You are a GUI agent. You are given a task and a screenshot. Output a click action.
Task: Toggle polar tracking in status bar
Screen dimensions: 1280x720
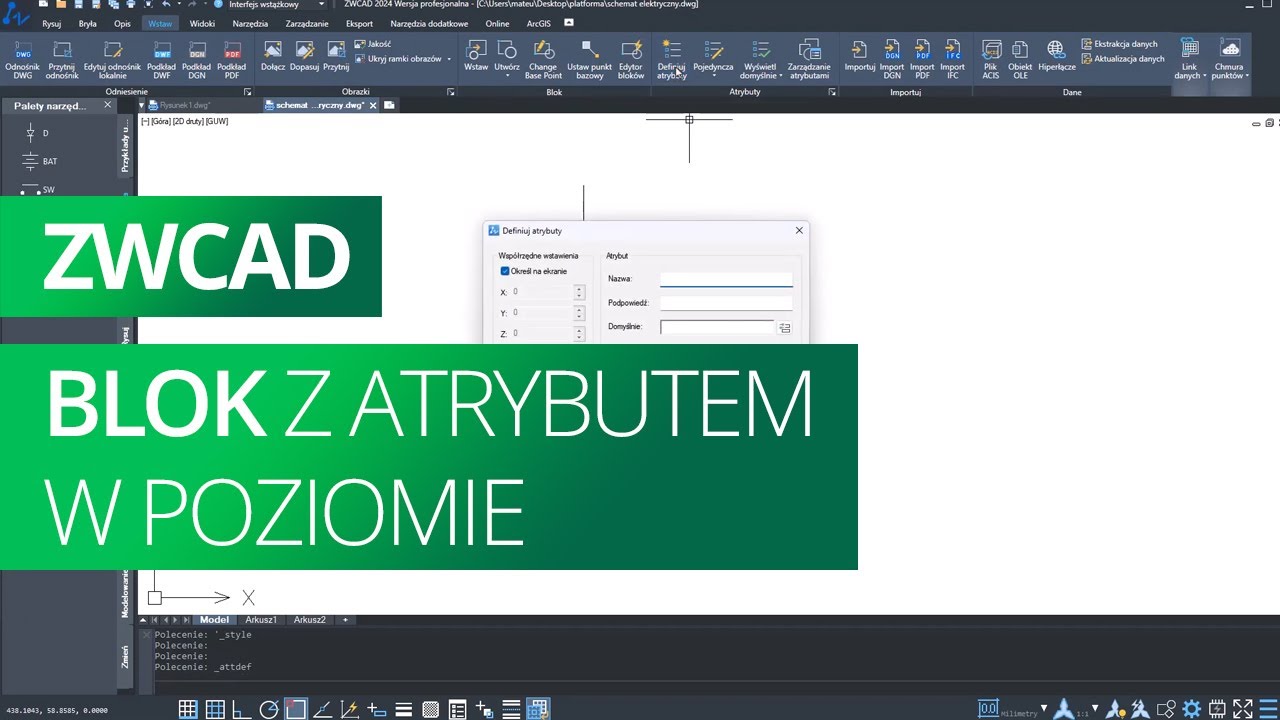tap(268, 709)
